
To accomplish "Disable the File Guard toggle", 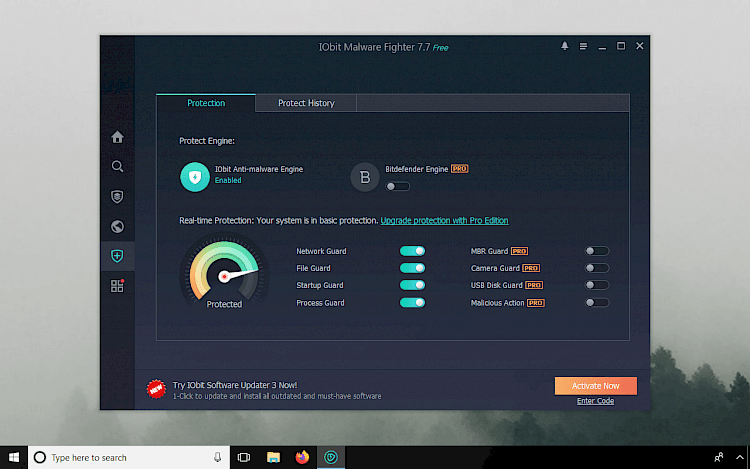I will 412,268.
